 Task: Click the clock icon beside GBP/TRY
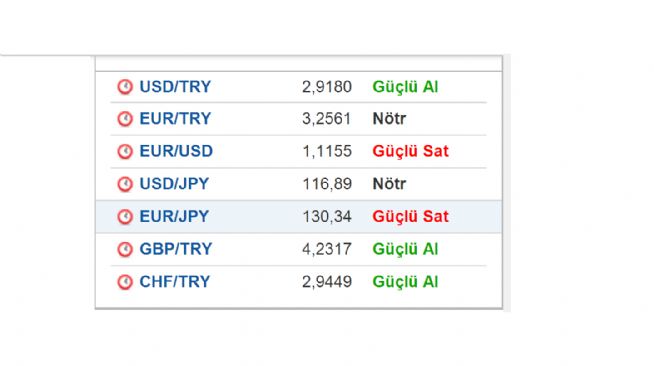125,249
